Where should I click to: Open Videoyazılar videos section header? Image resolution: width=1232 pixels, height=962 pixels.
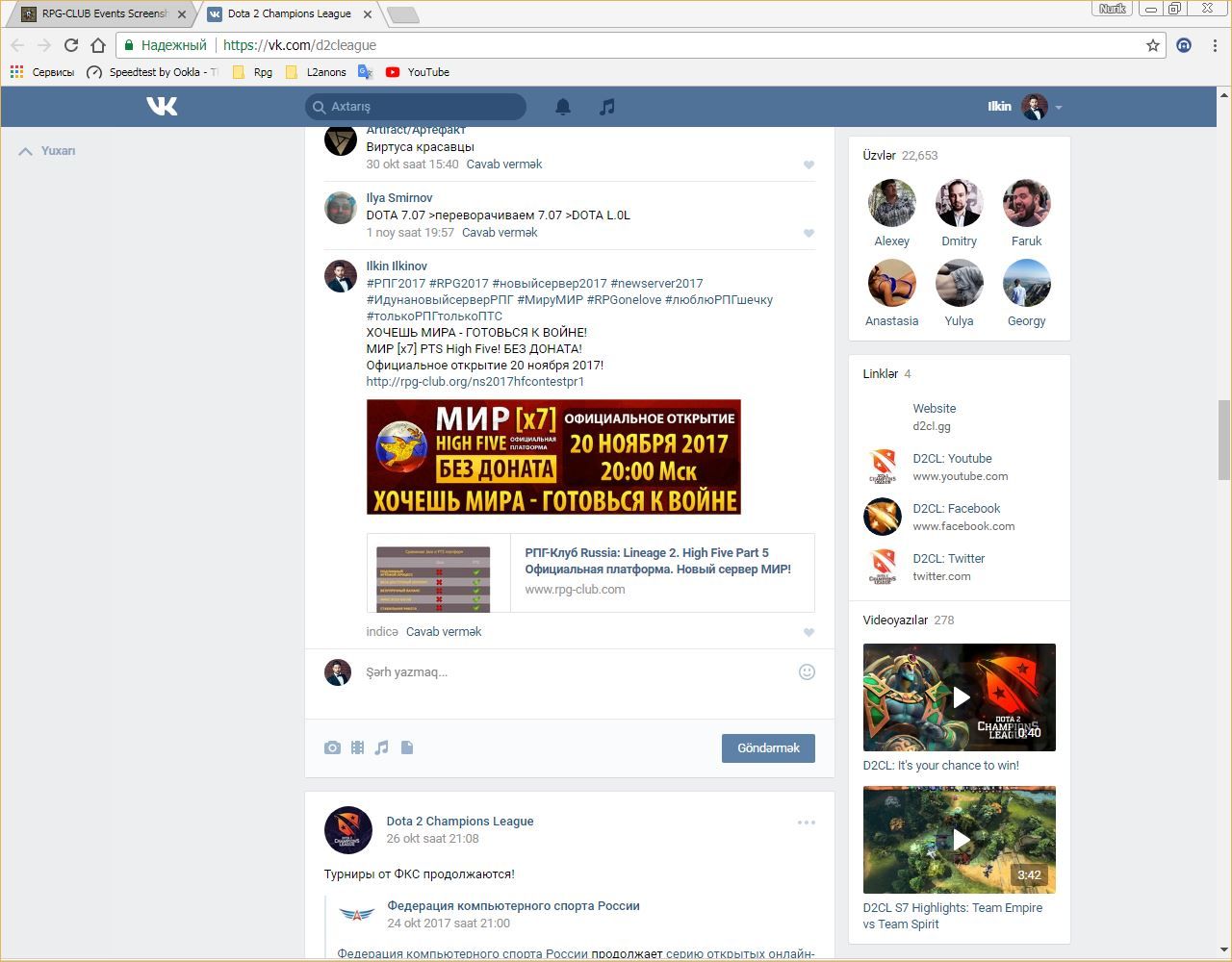click(909, 620)
